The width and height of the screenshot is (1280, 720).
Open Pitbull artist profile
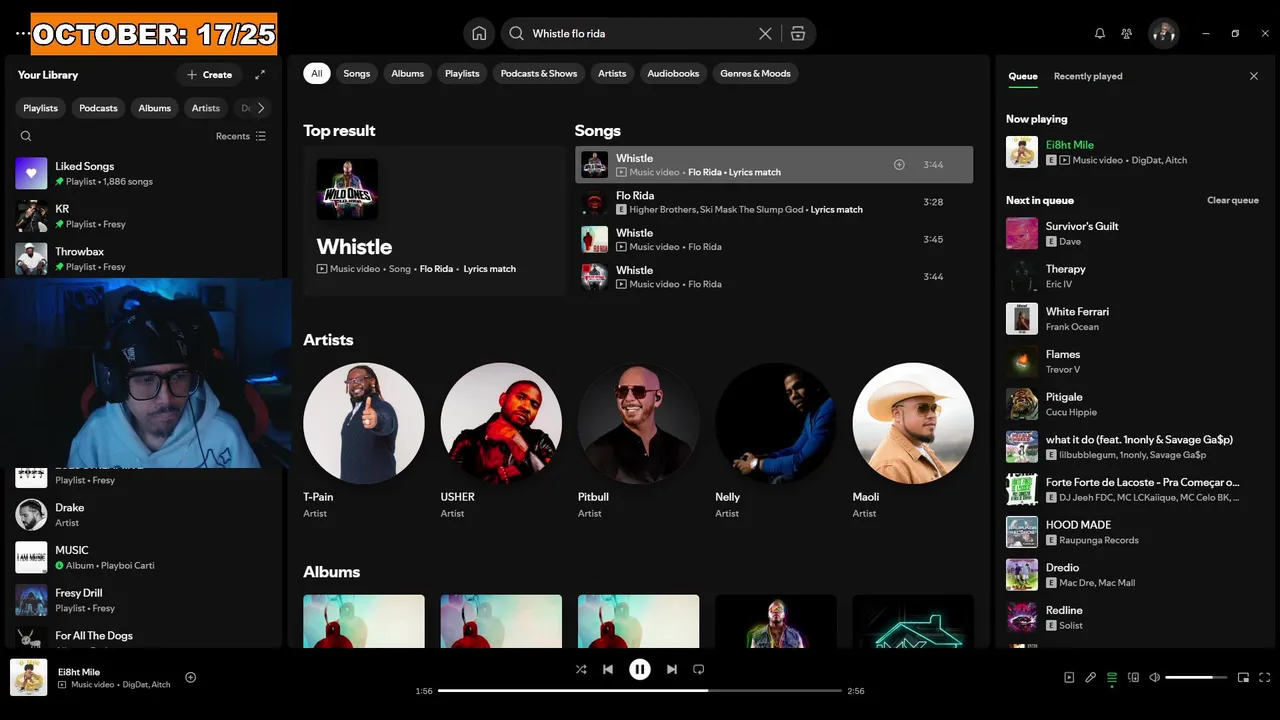point(638,440)
